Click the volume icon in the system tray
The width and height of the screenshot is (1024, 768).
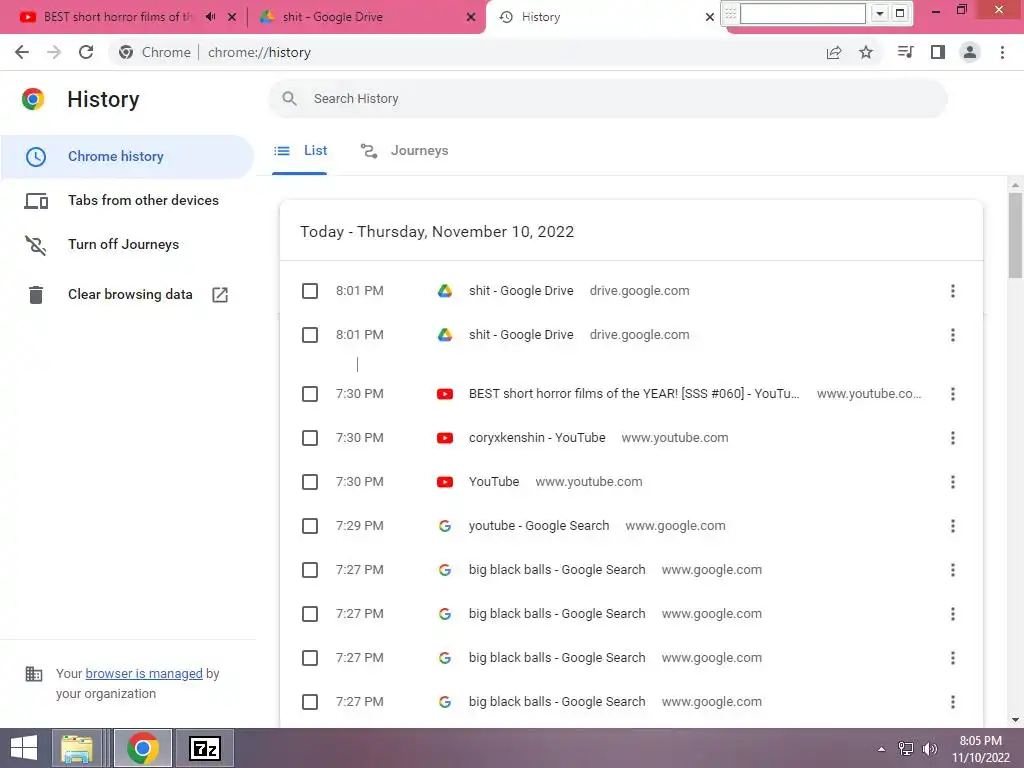pos(929,749)
